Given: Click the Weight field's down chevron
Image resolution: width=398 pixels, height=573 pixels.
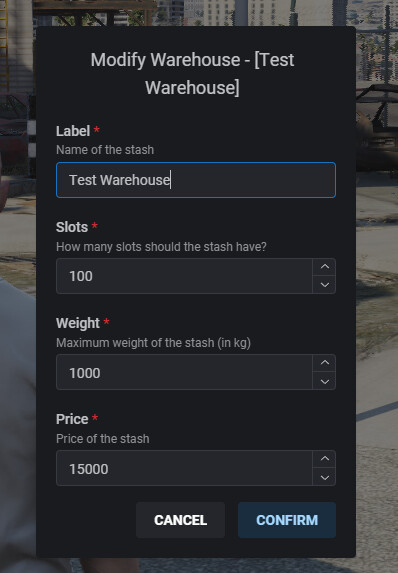Looking at the screenshot, I should click(x=325, y=381).
